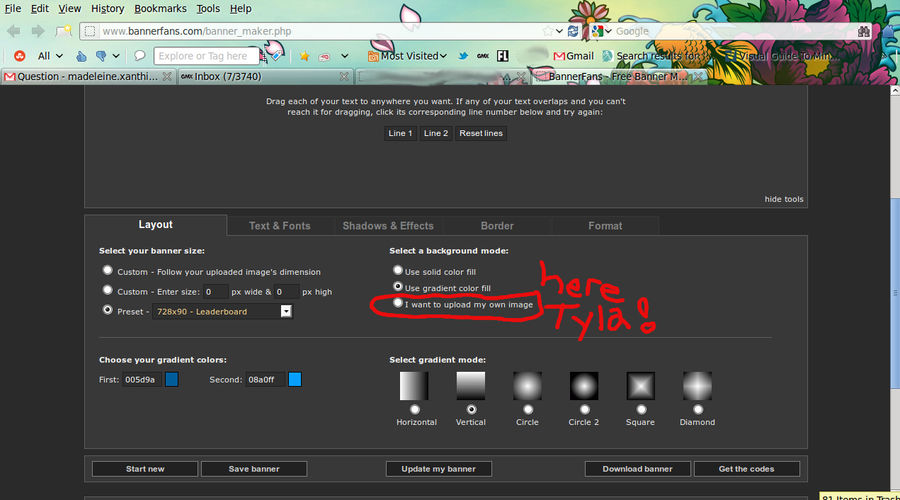Bookmark this page with the address bar star

(x=548, y=31)
